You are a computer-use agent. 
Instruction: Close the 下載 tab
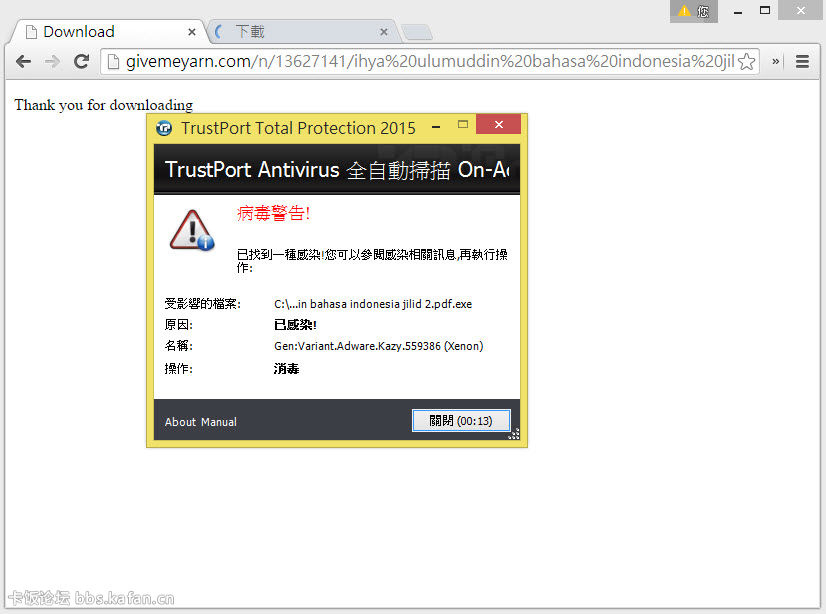(384, 32)
